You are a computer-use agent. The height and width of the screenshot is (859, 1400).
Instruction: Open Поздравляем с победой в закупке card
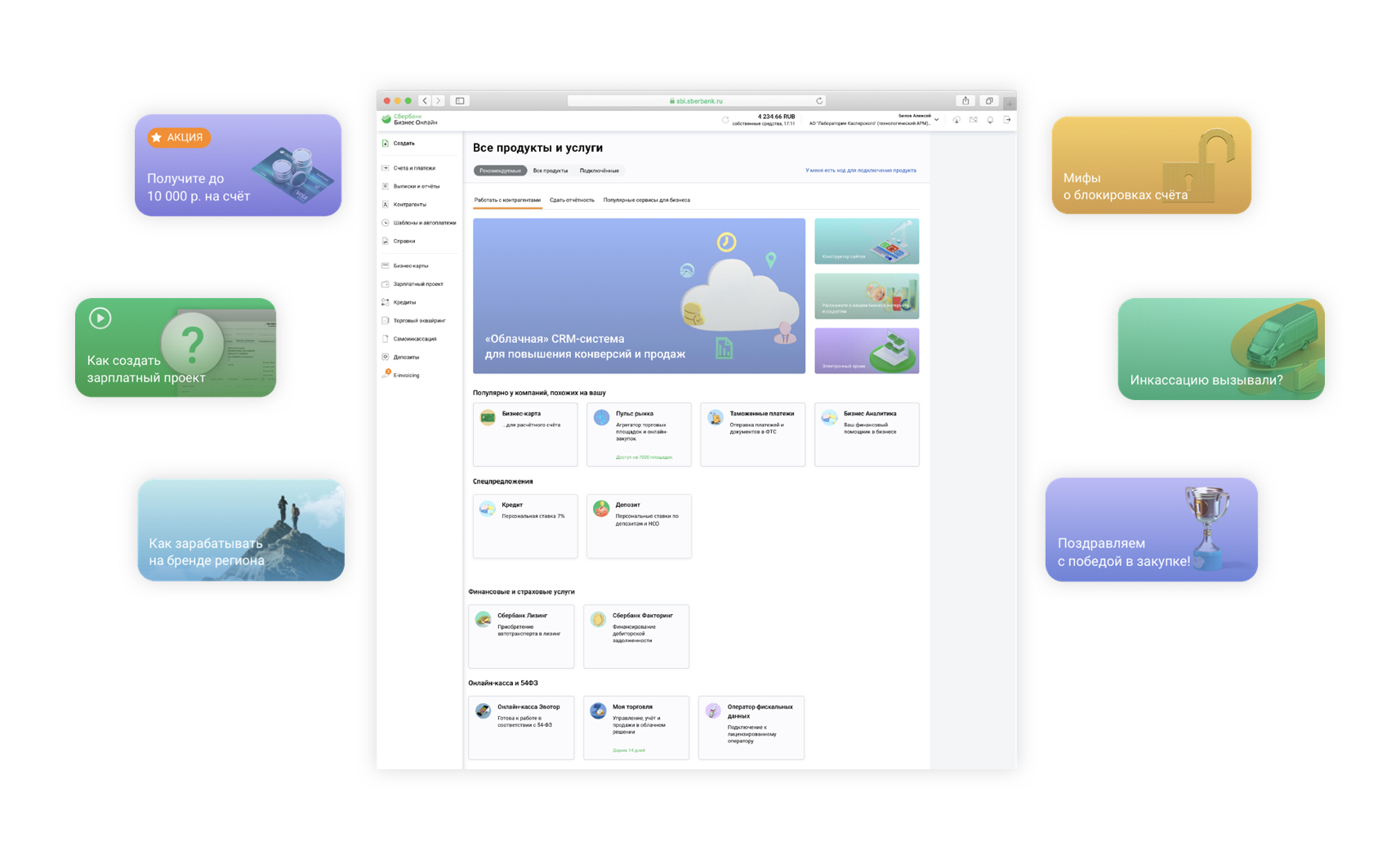pos(1152,529)
